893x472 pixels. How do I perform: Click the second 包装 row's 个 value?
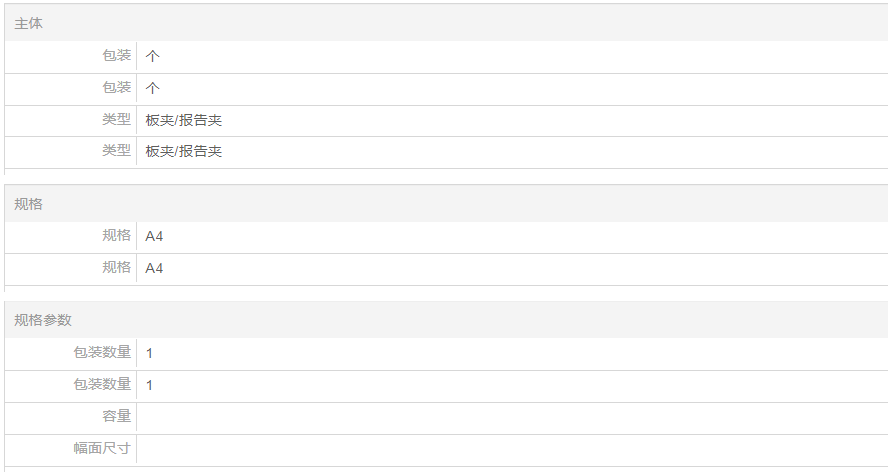click(153, 88)
